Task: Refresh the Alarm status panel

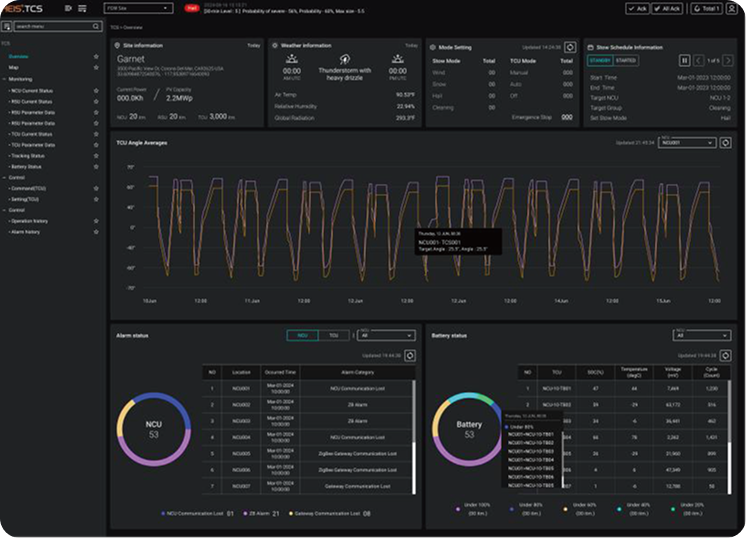Action: [x=412, y=355]
